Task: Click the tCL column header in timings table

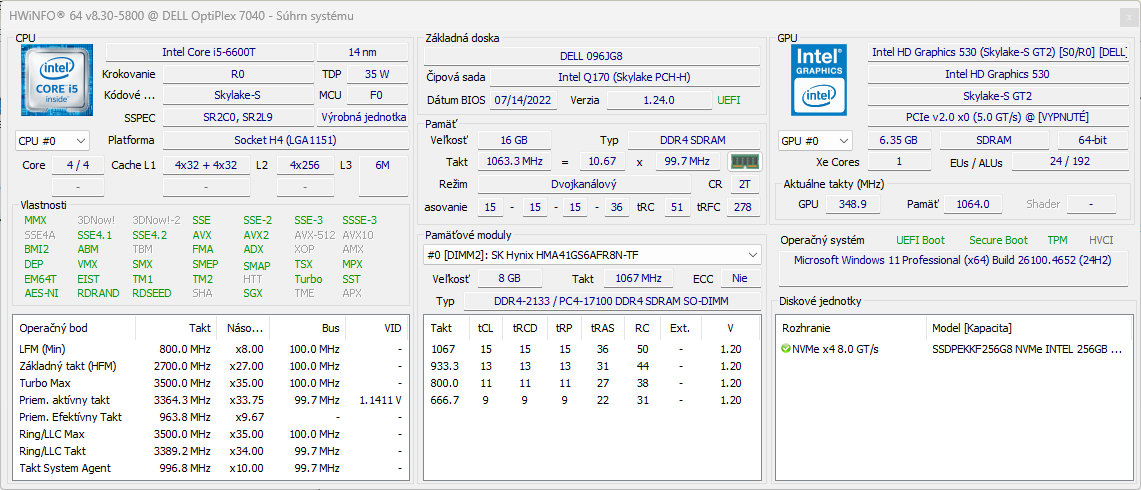Action: 485,328
